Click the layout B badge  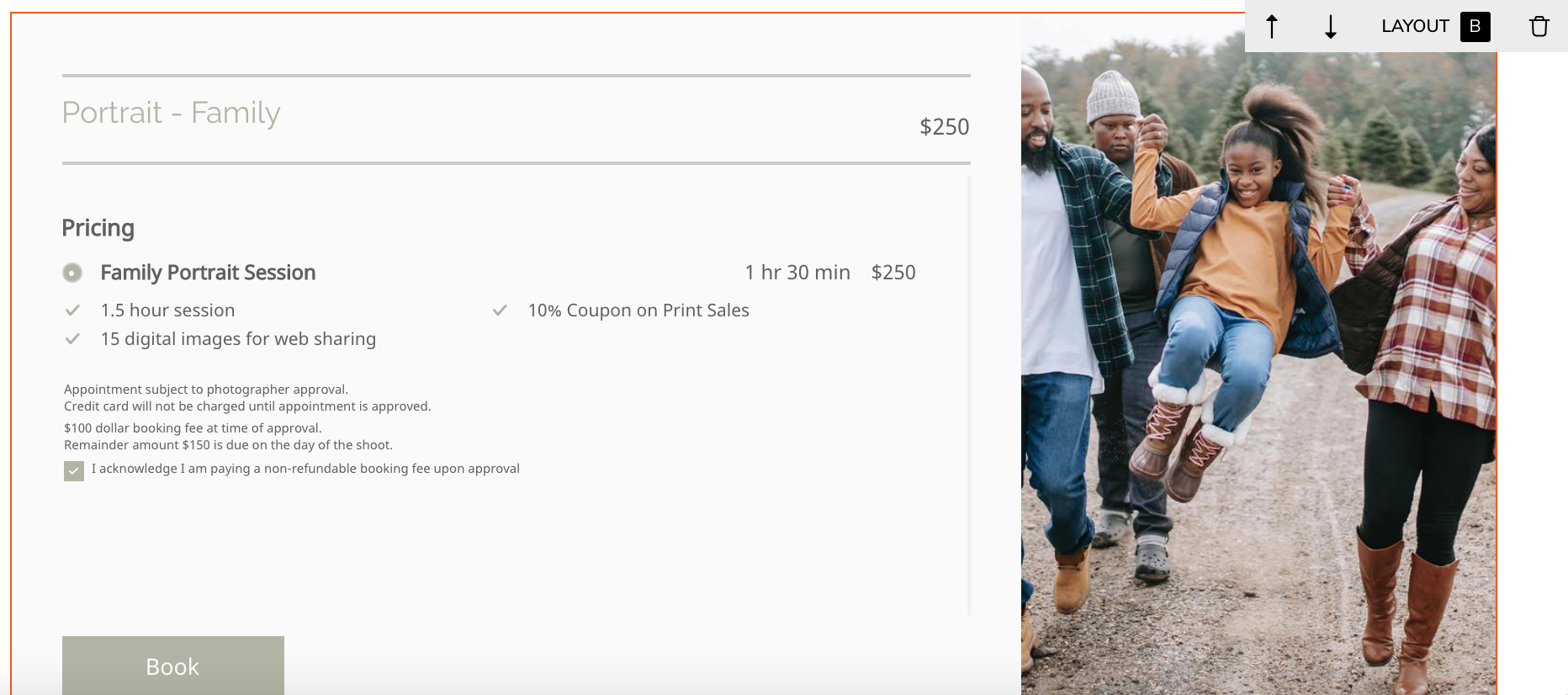[1475, 27]
